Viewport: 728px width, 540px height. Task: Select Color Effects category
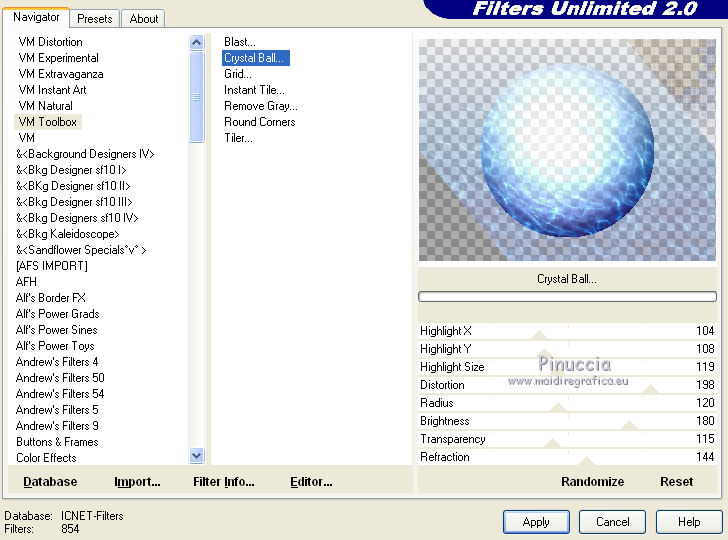pyautogui.click(x=46, y=458)
